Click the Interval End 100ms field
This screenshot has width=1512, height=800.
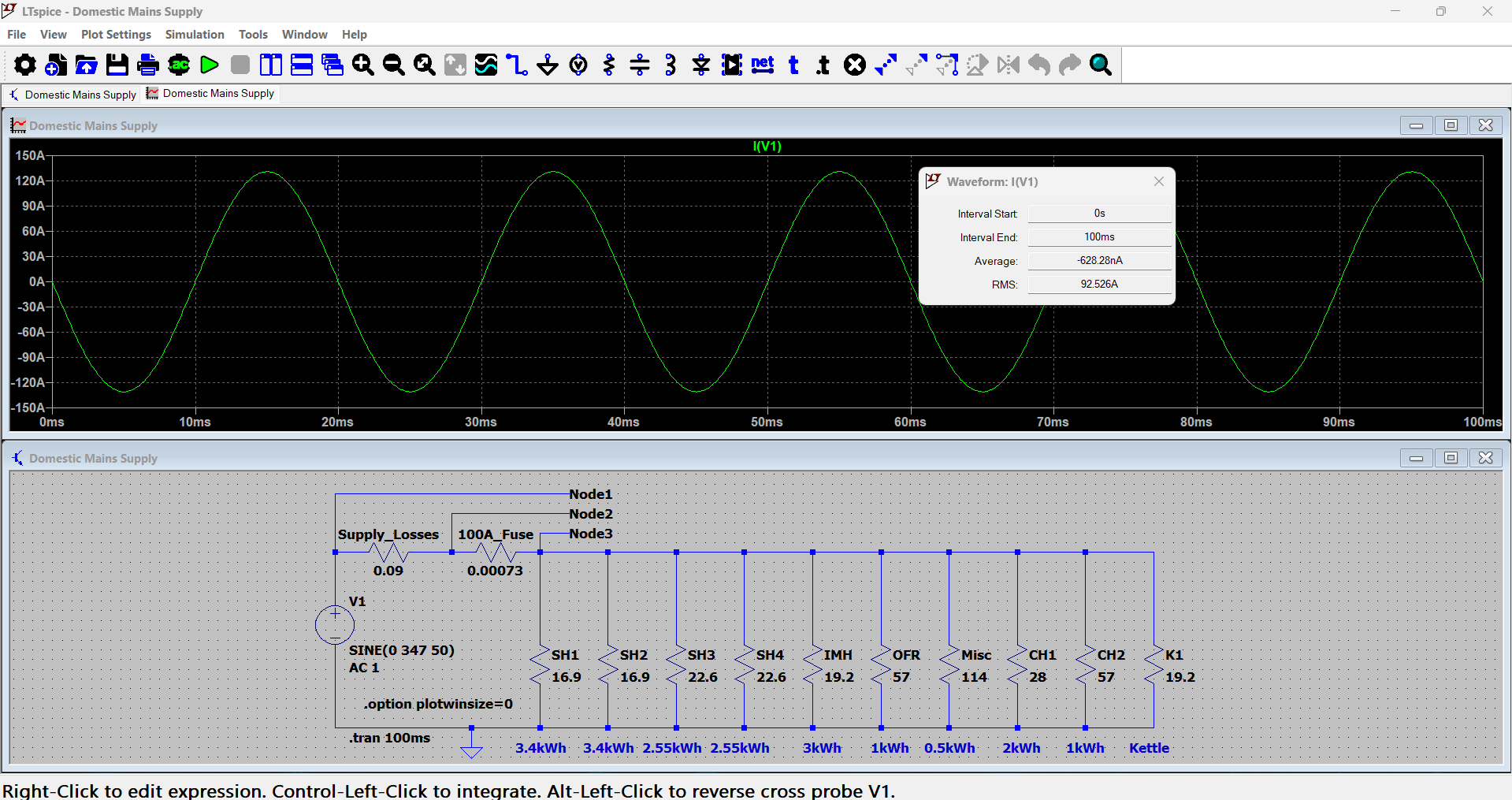point(1099,237)
